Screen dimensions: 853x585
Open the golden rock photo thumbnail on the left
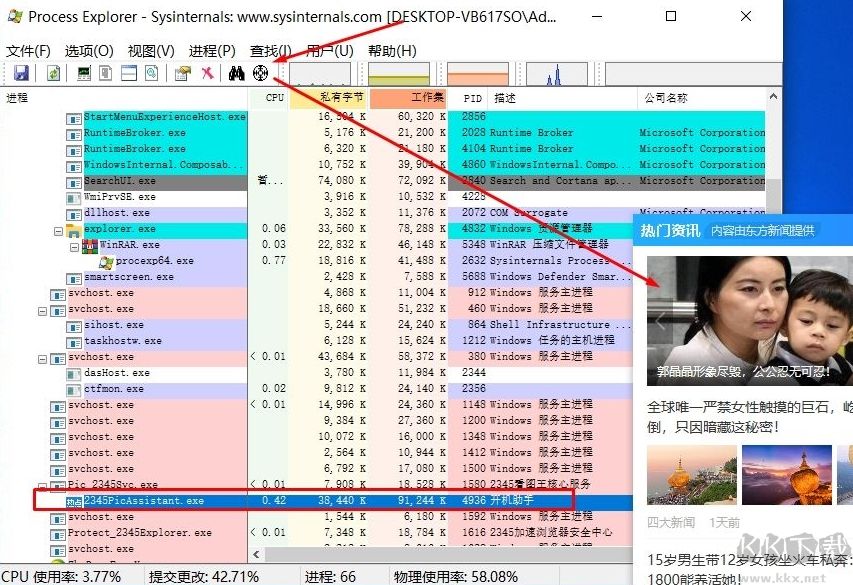click(691, 475)
